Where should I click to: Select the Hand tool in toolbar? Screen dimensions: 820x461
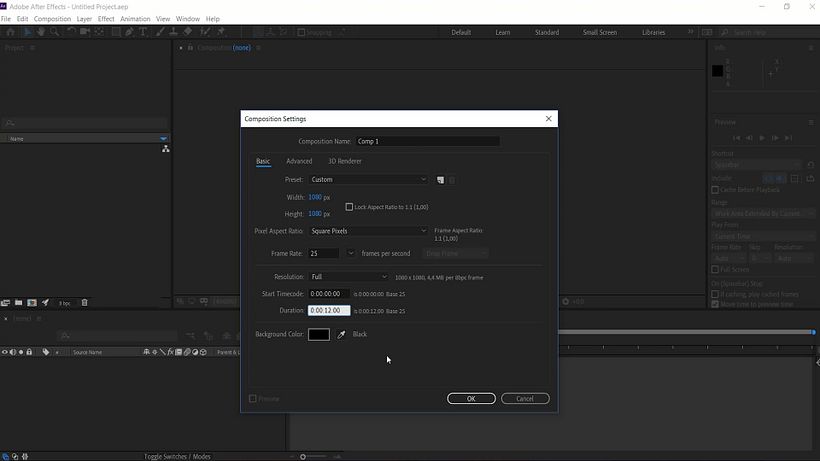[x=42, y=32]
